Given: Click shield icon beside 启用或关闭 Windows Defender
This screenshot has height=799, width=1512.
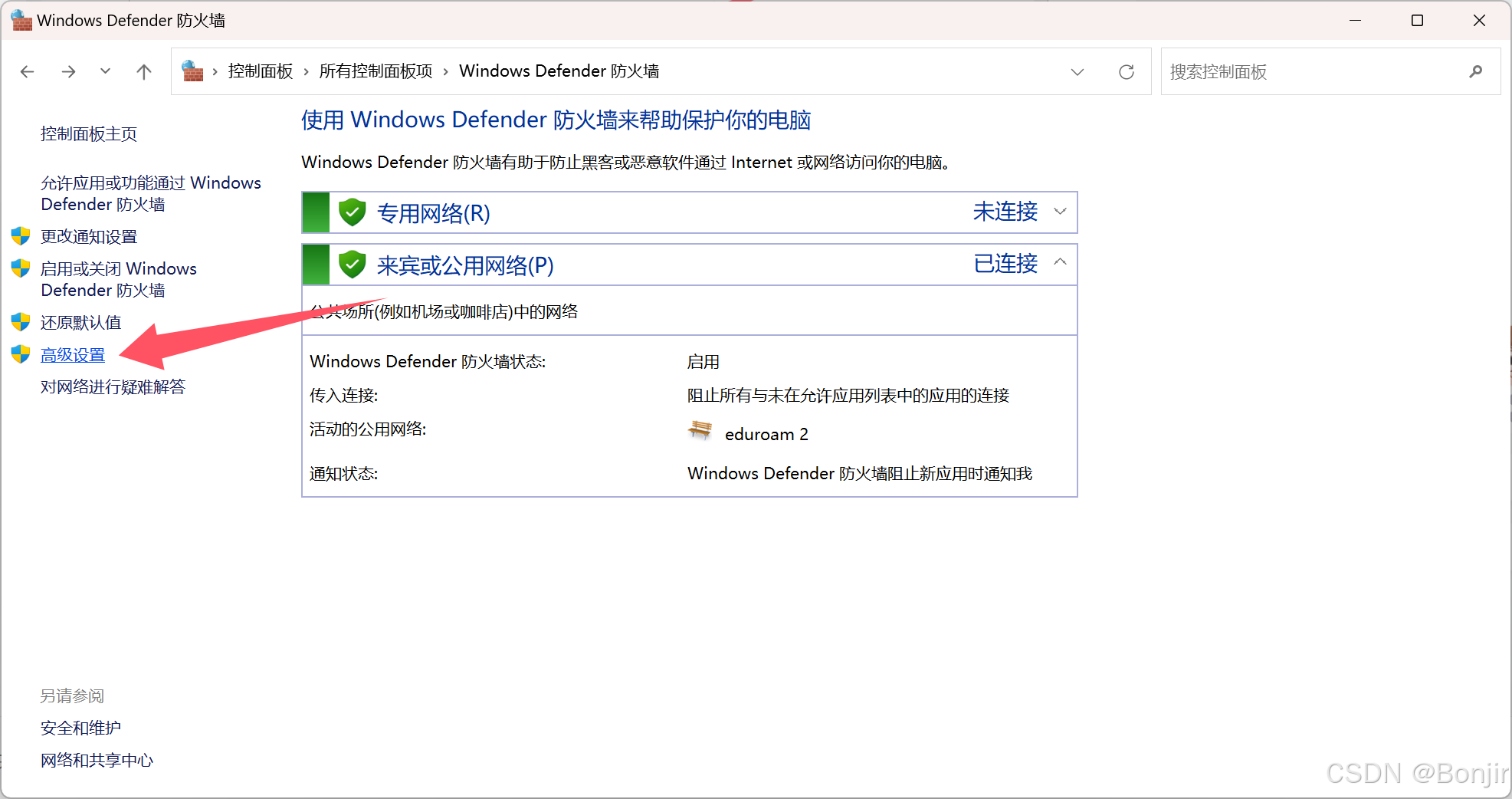Looking at the screenshot, I should (x=21, y=268).
